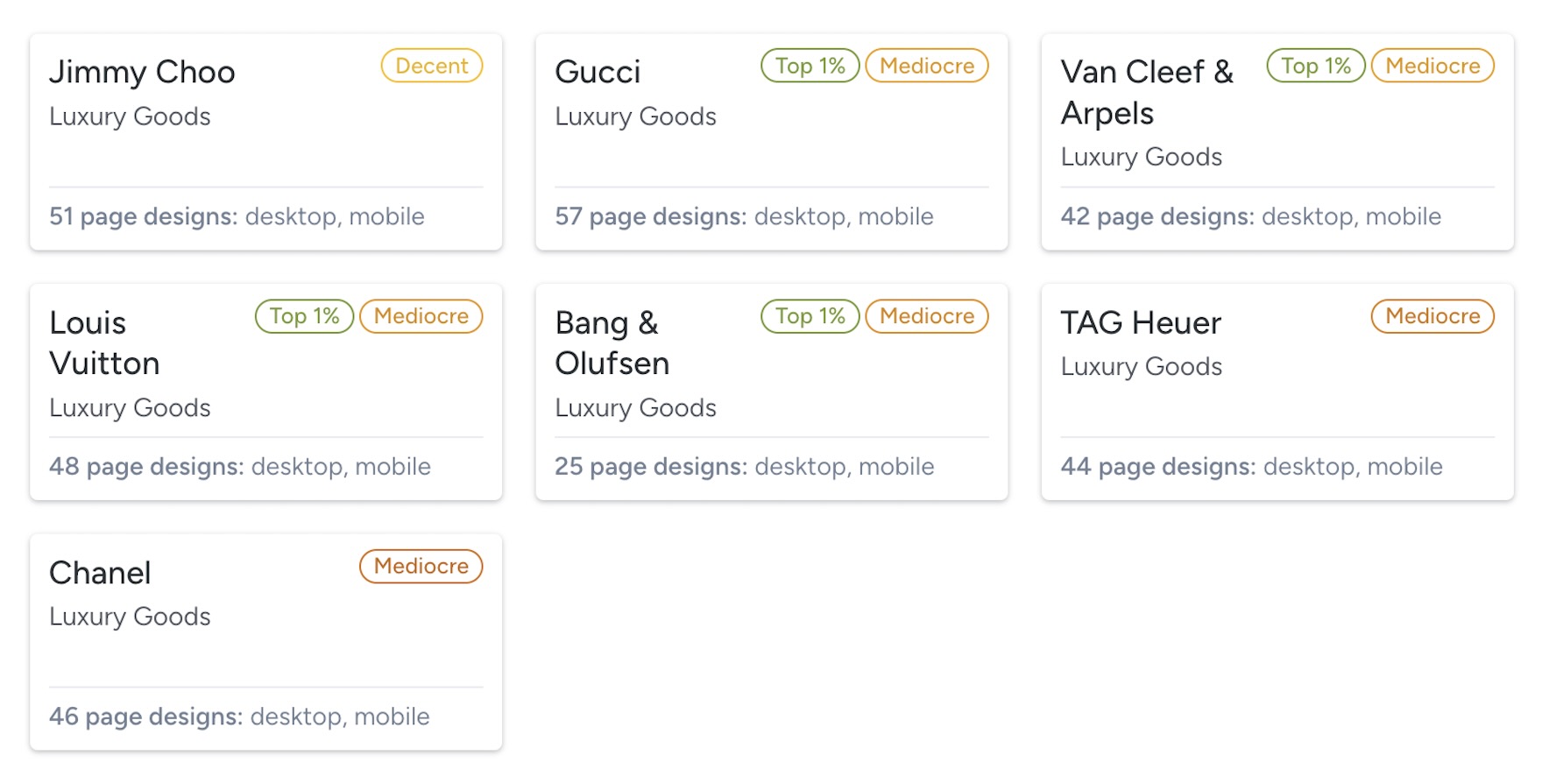
Task: Click Chanel's Mediocre rating badge
Action: click(x=421, y=566)
